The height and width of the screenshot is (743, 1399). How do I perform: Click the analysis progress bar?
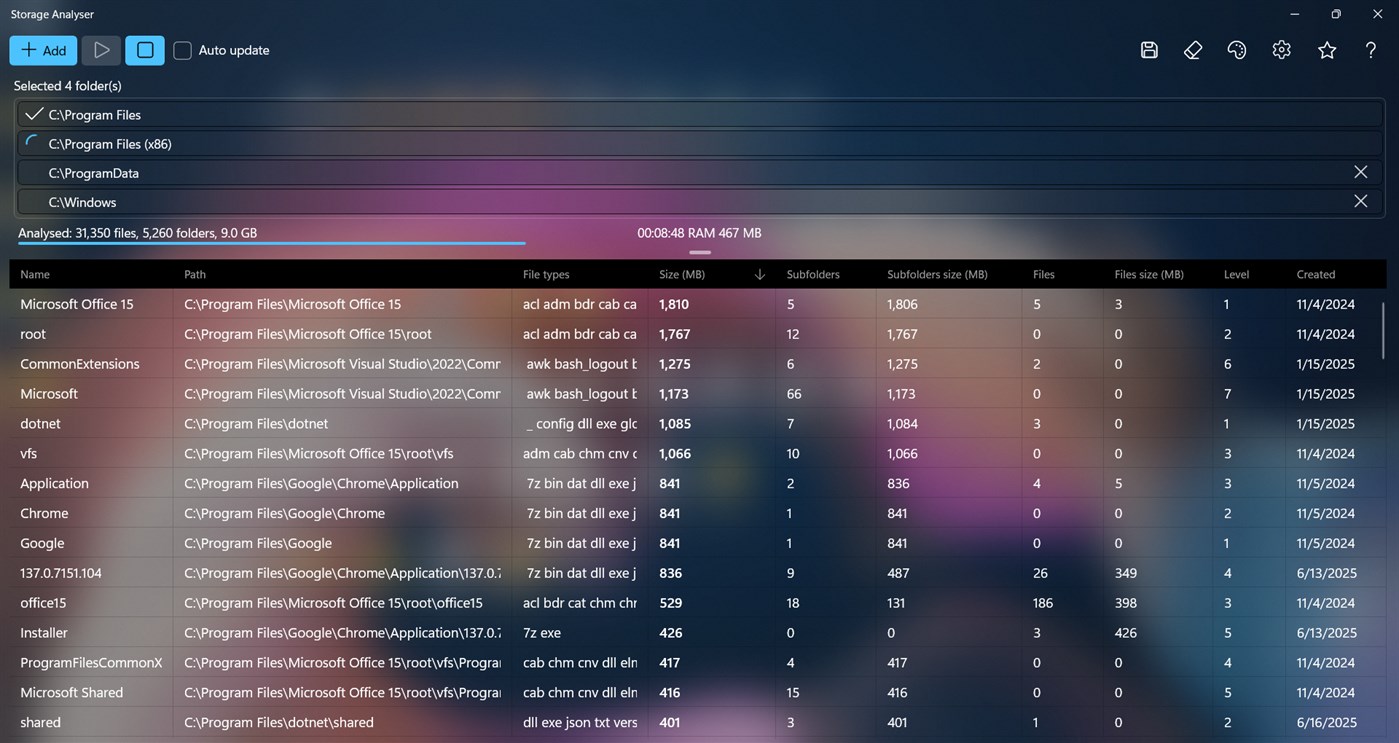[x=270, y=243]
